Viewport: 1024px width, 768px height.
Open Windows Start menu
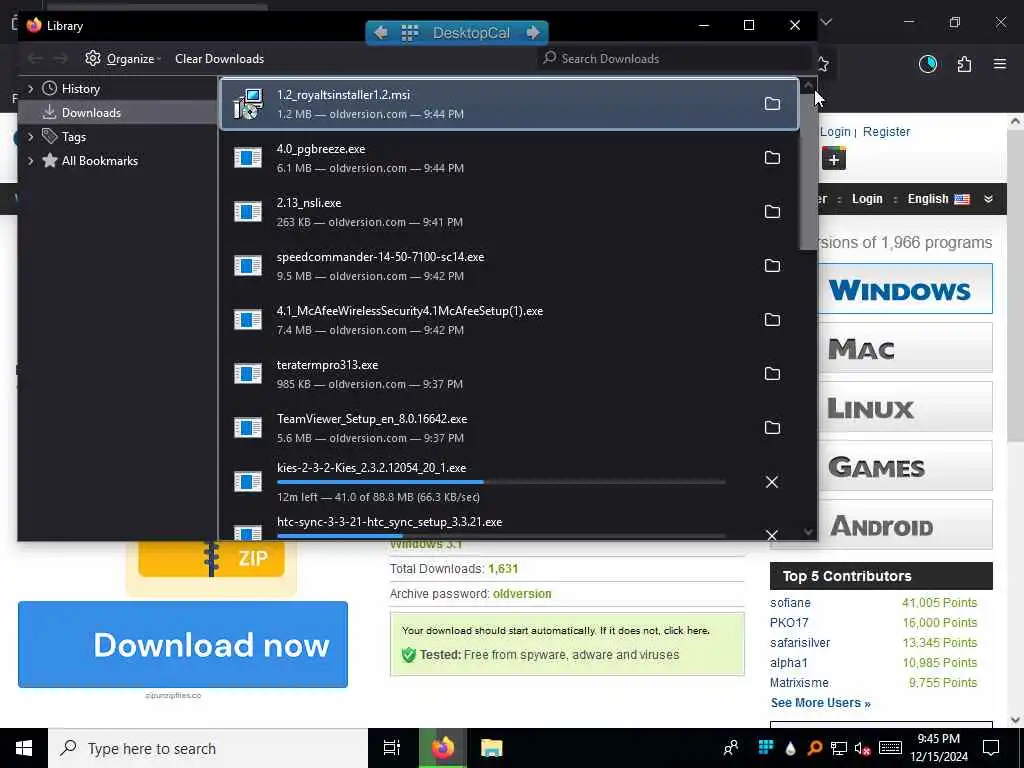click(x=24, y=748)
